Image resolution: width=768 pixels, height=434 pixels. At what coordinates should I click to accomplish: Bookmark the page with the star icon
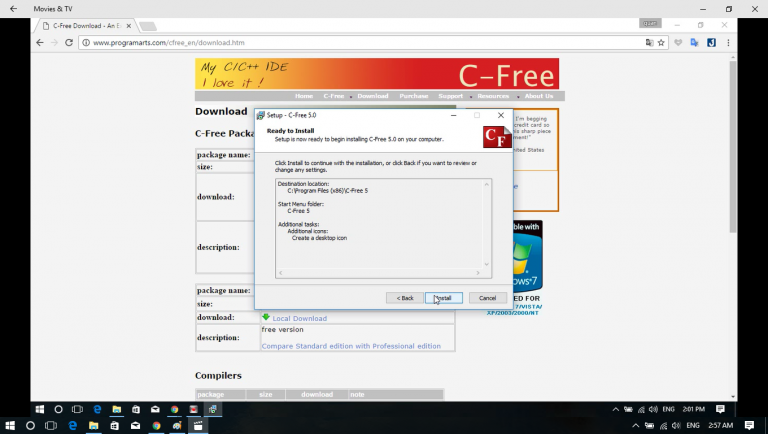[661, 43]
